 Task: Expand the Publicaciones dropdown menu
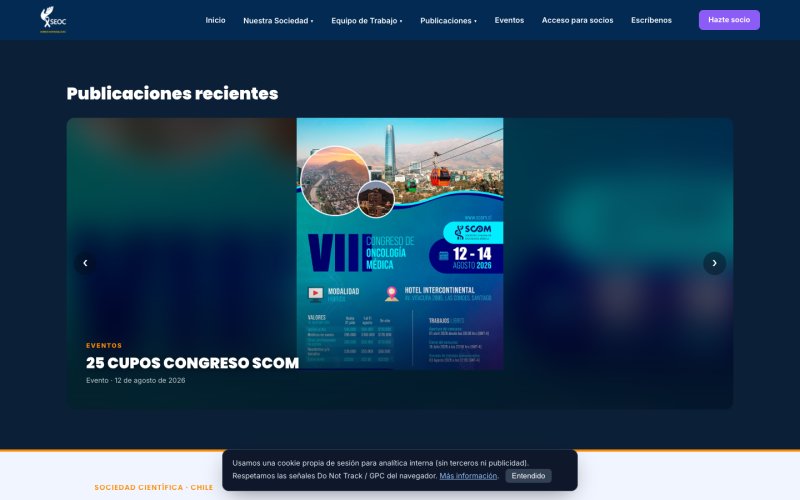click(448, 20)
